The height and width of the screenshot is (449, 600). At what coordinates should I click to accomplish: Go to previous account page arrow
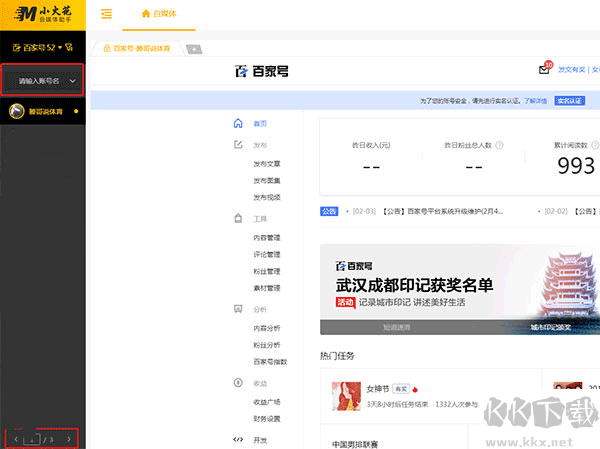point(16,439)
